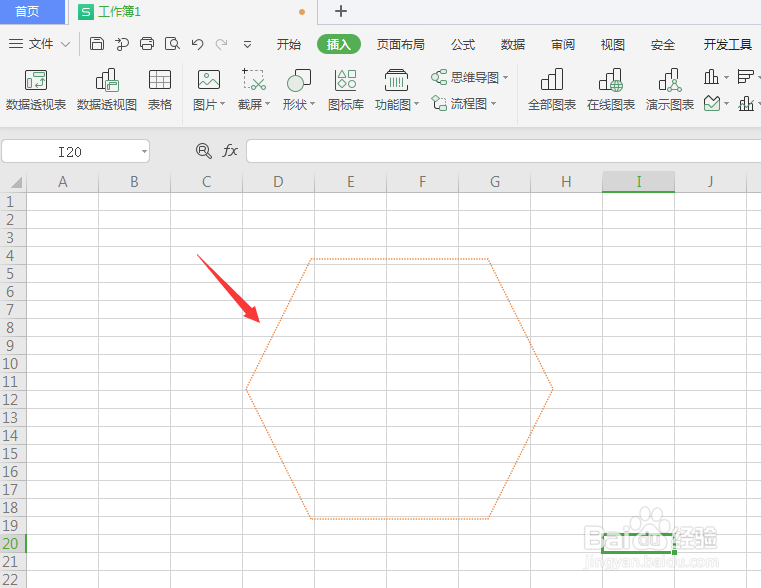Open Print Preview icon

pyautogui.click(x=172, y=44)
